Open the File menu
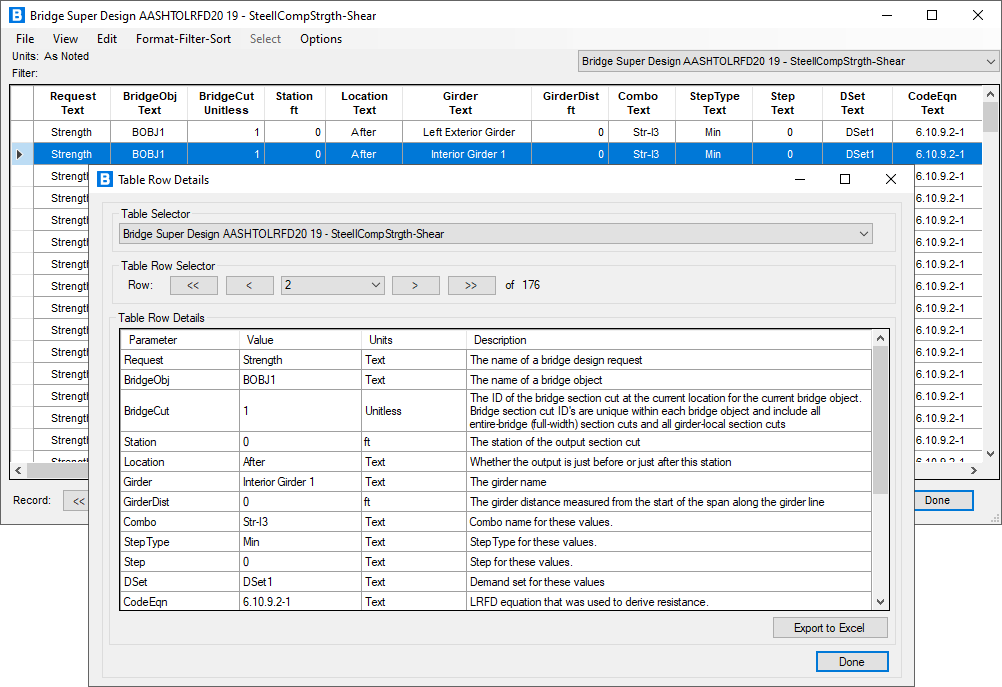This screenshot has height=687, width=1002. coord(25,39)
